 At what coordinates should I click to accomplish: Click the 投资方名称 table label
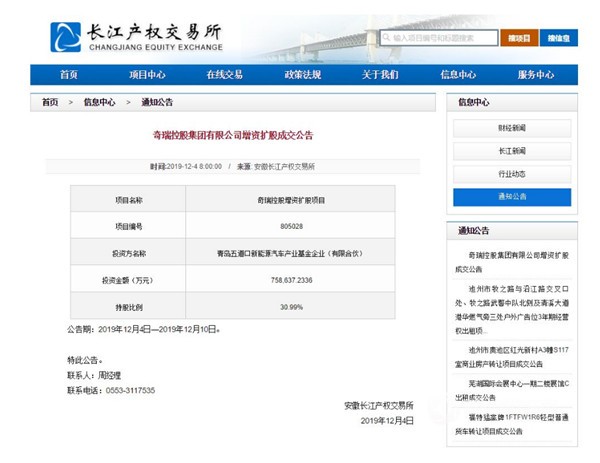[129, 253]
